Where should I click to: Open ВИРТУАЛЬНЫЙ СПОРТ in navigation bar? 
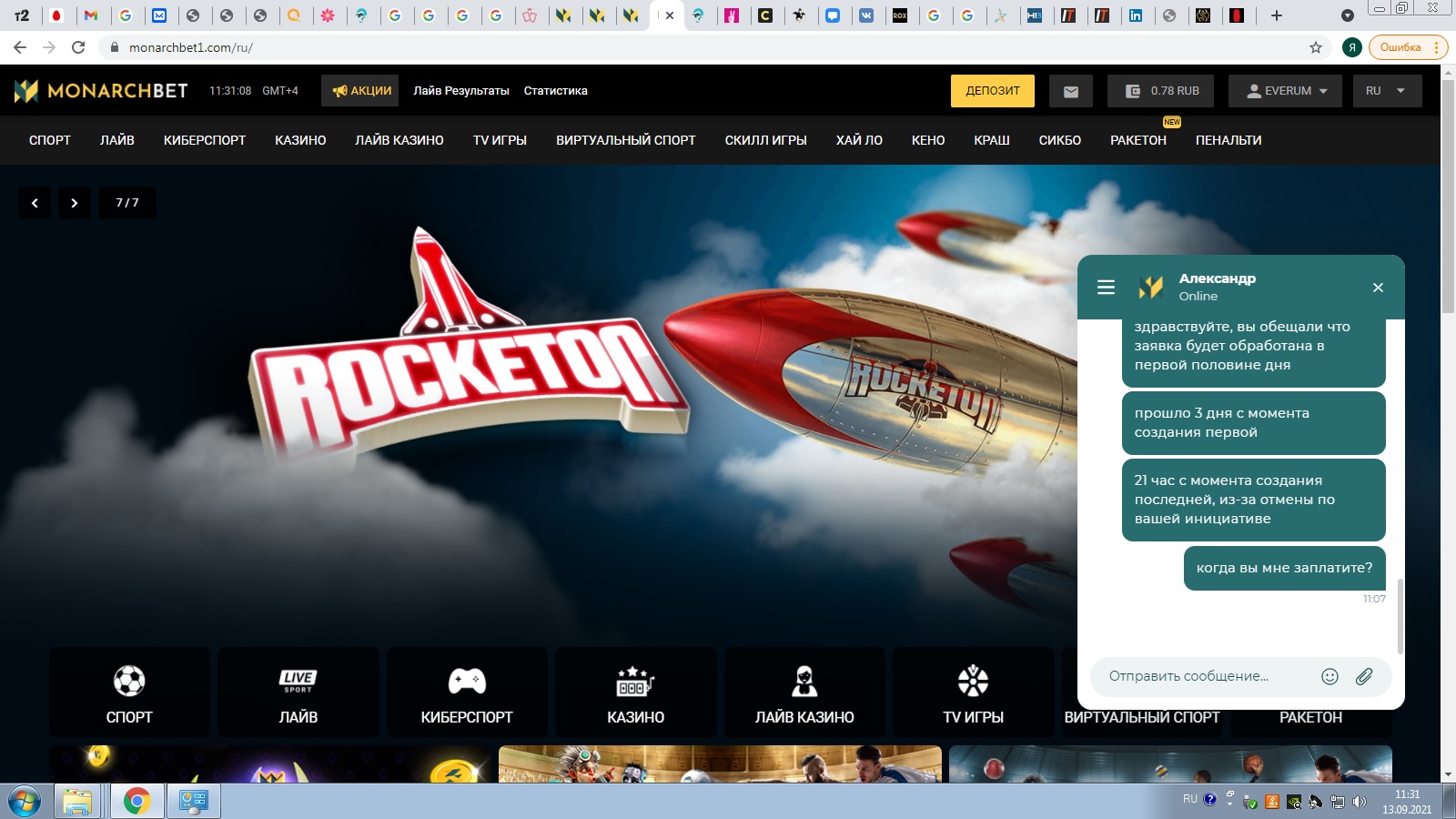tap(626, 140)
